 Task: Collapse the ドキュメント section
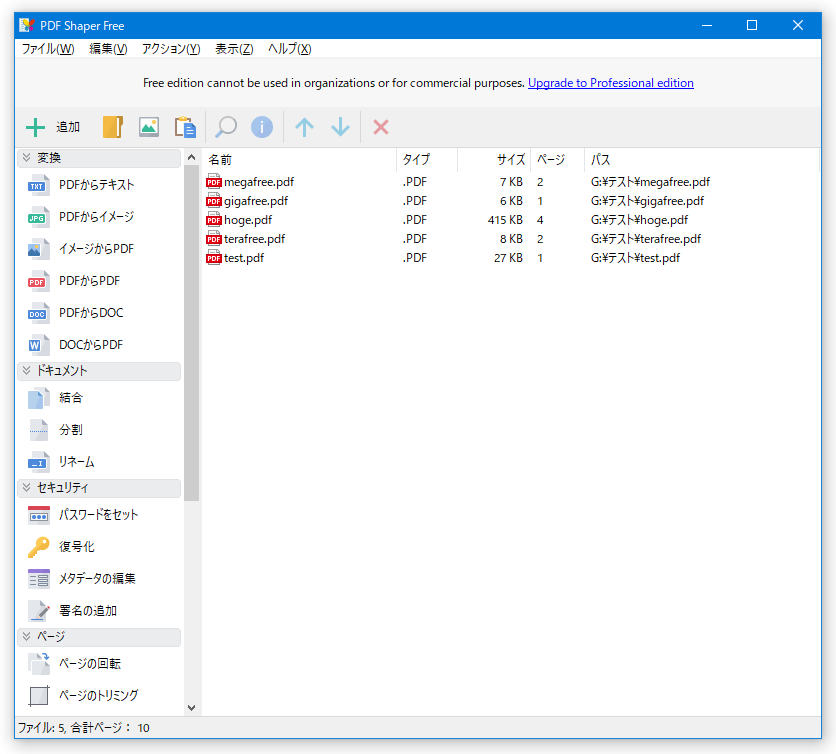pyautogui.click(x=99, y=371)
